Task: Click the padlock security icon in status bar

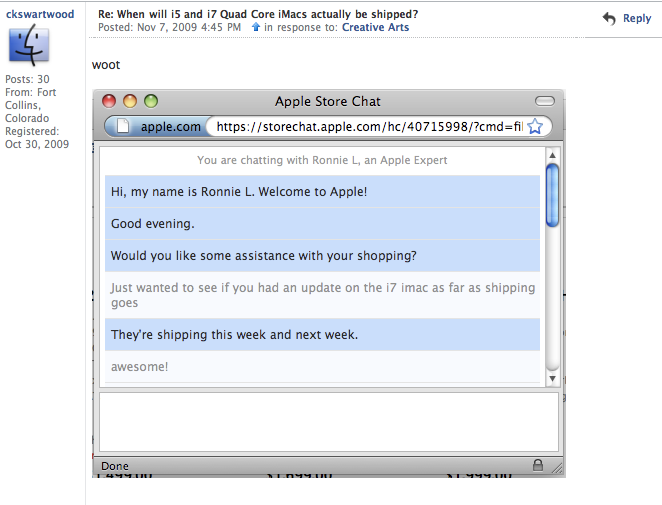Action: [538, 465]
